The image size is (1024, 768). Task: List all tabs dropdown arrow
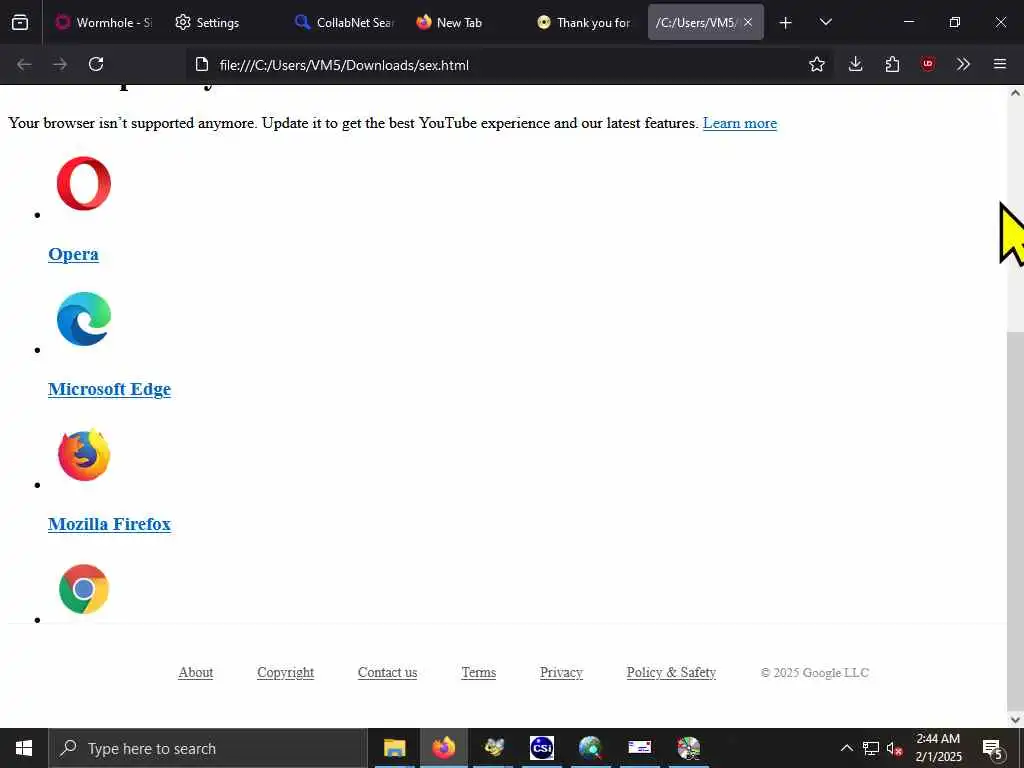click(825, 22)
